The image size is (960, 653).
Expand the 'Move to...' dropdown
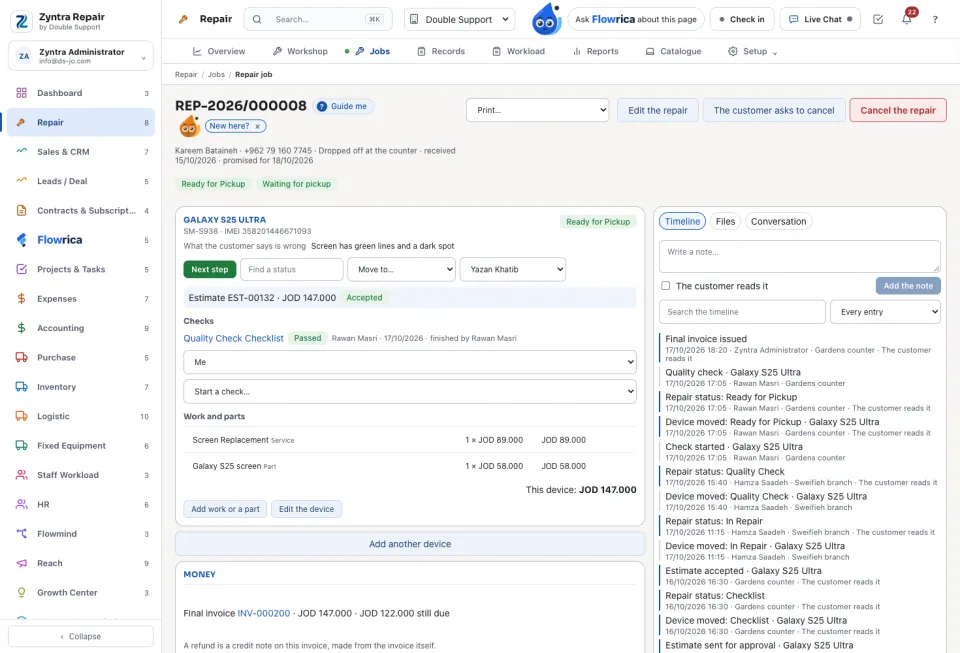(402, 269)
